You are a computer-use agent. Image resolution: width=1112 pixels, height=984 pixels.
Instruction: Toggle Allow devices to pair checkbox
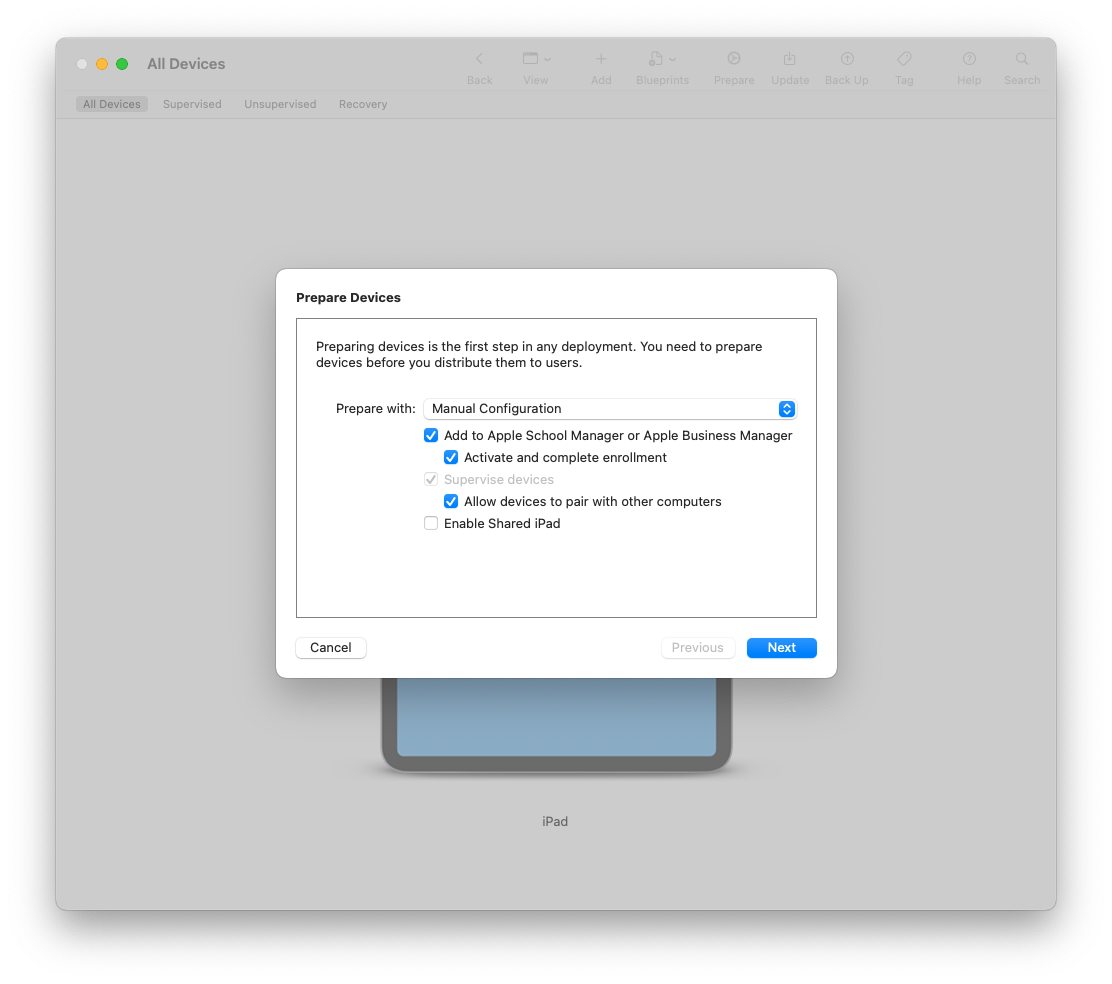[x=451, y=501]
